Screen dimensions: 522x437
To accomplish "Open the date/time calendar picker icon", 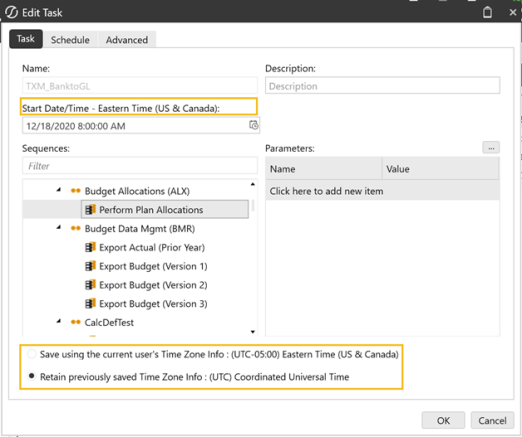I will [253, 125].
